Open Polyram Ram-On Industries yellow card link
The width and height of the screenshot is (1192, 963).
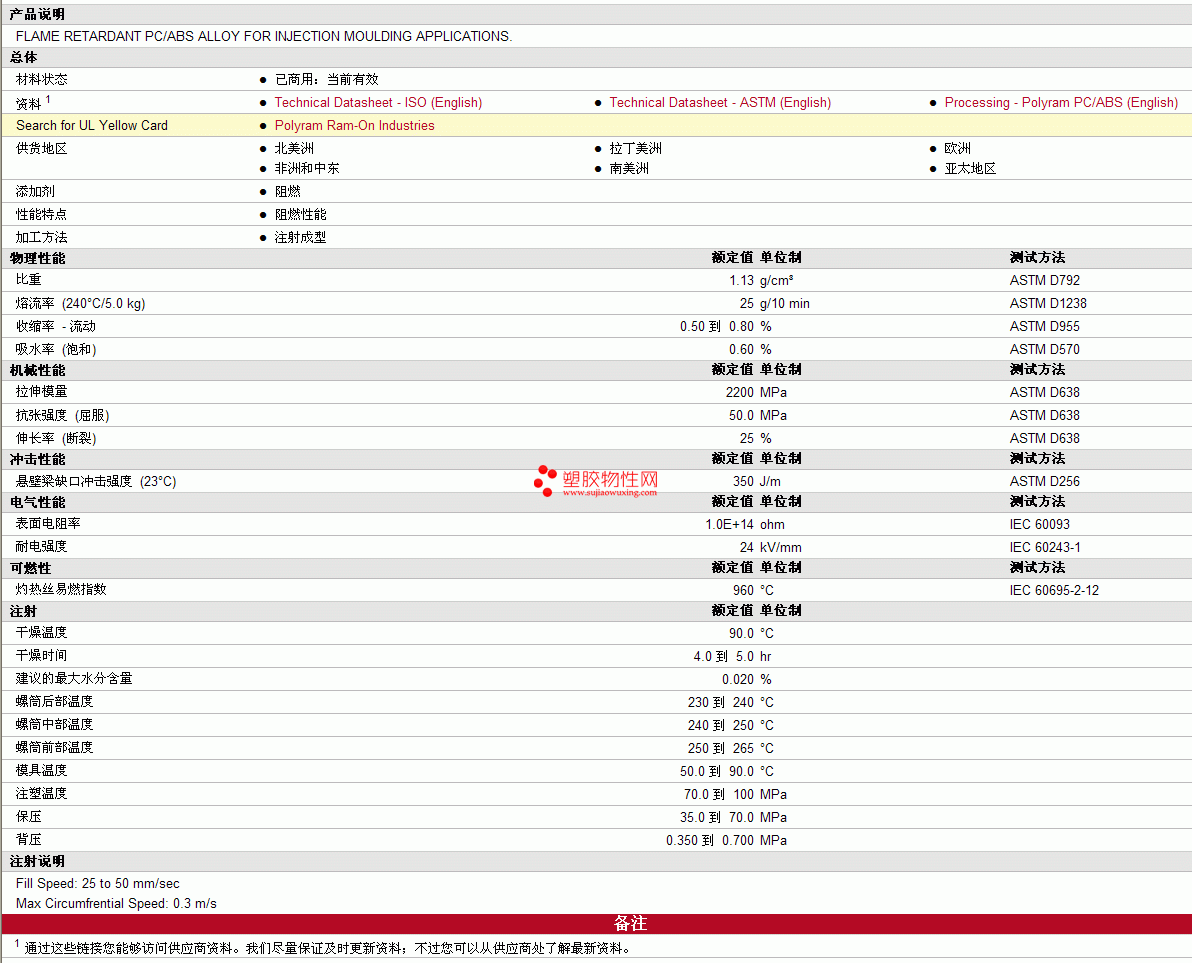point(354,125)
